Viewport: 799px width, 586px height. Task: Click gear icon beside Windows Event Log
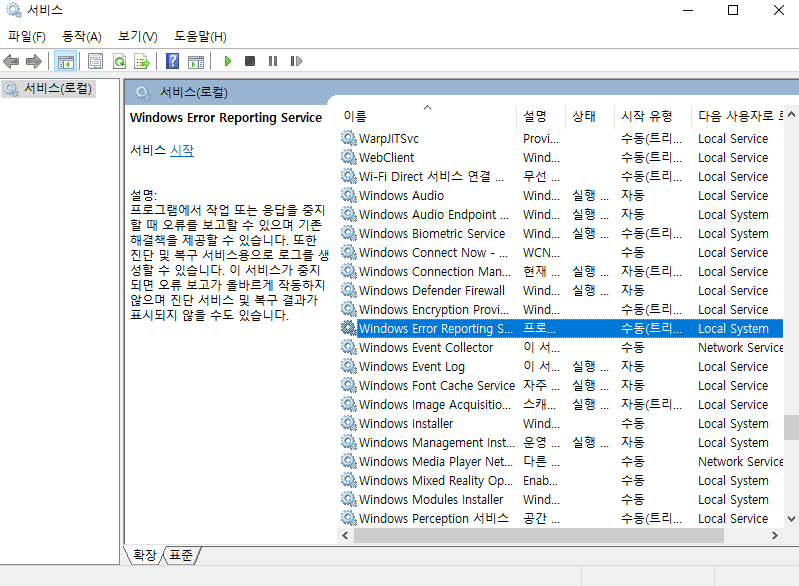(349, 366)
